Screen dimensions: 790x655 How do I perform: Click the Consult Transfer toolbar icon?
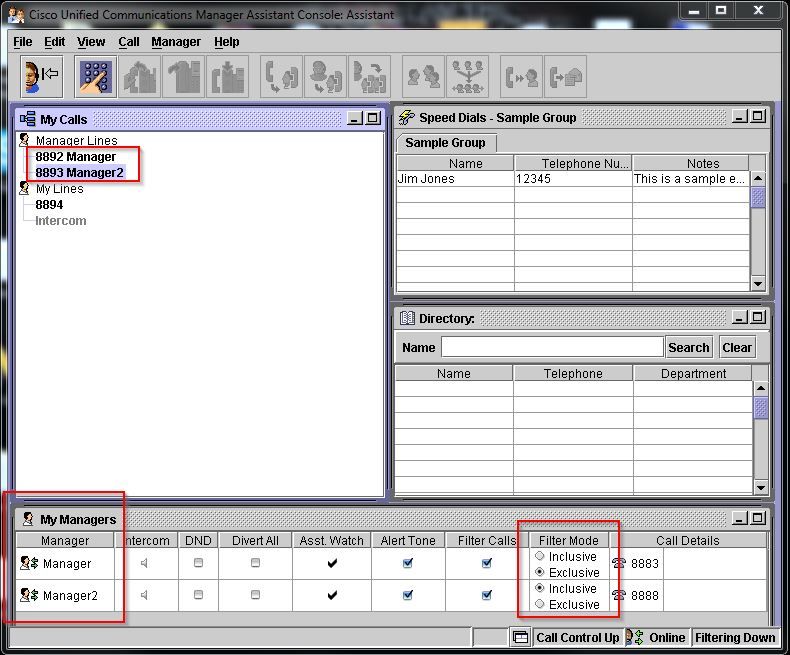point(325,77)
